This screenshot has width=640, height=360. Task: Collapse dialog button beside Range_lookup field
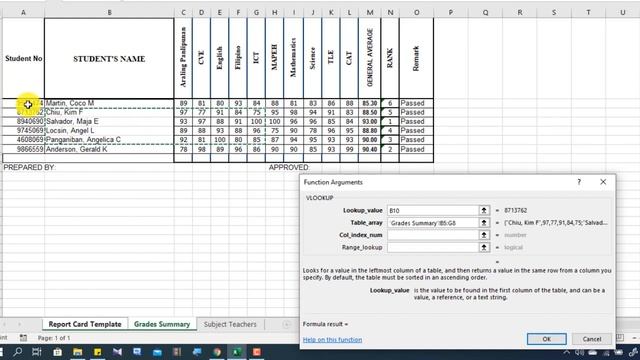point(484,247)
